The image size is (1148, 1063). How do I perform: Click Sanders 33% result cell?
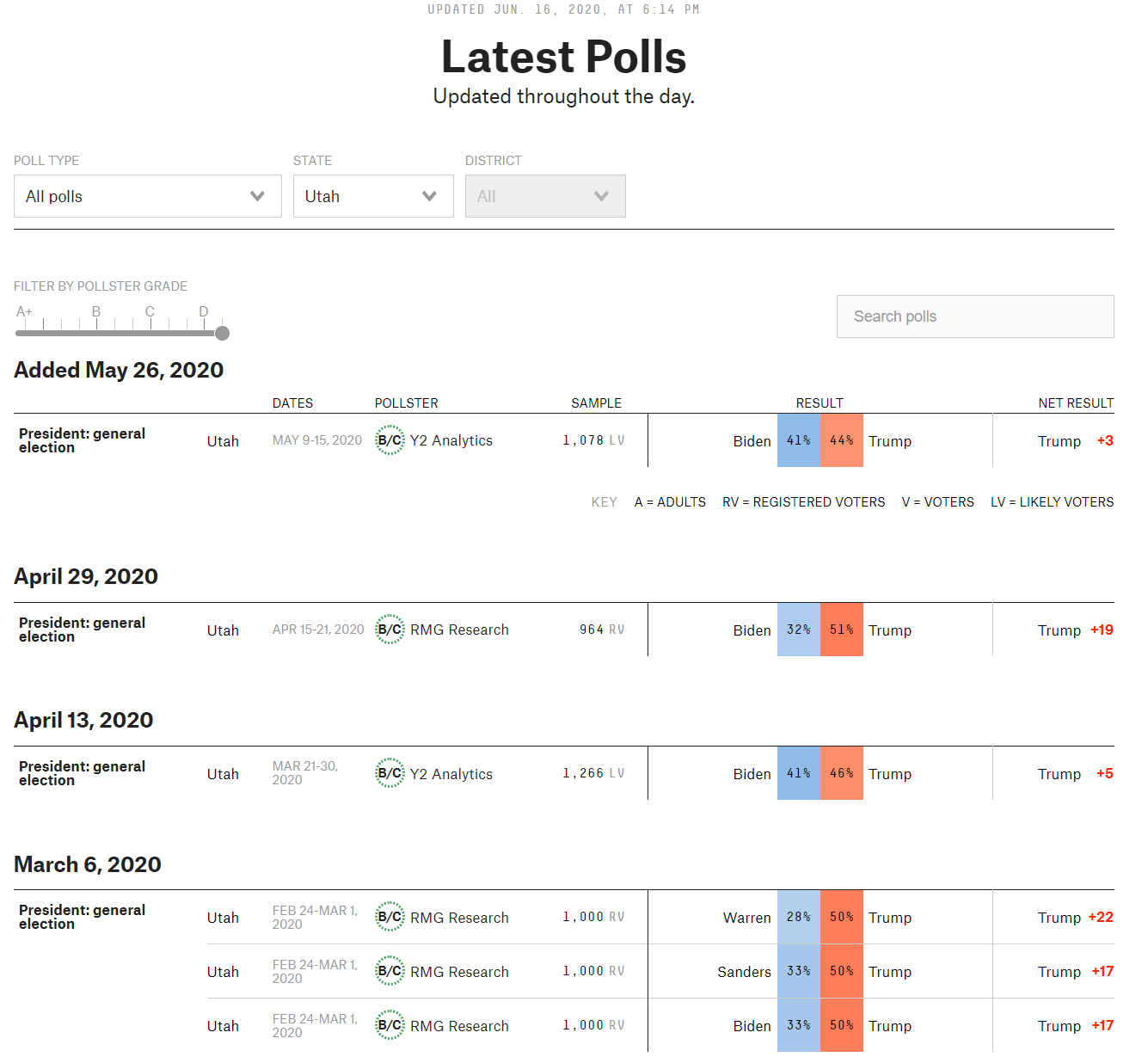pos(799,971)
